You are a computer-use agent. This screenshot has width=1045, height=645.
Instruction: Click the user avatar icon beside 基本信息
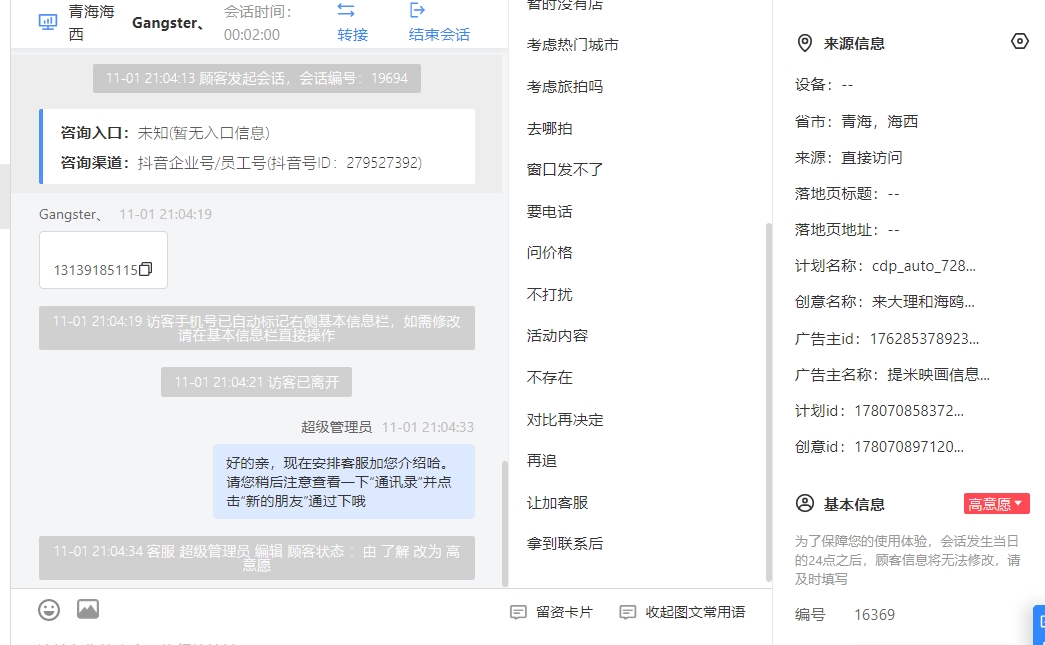tap(804, 503)
